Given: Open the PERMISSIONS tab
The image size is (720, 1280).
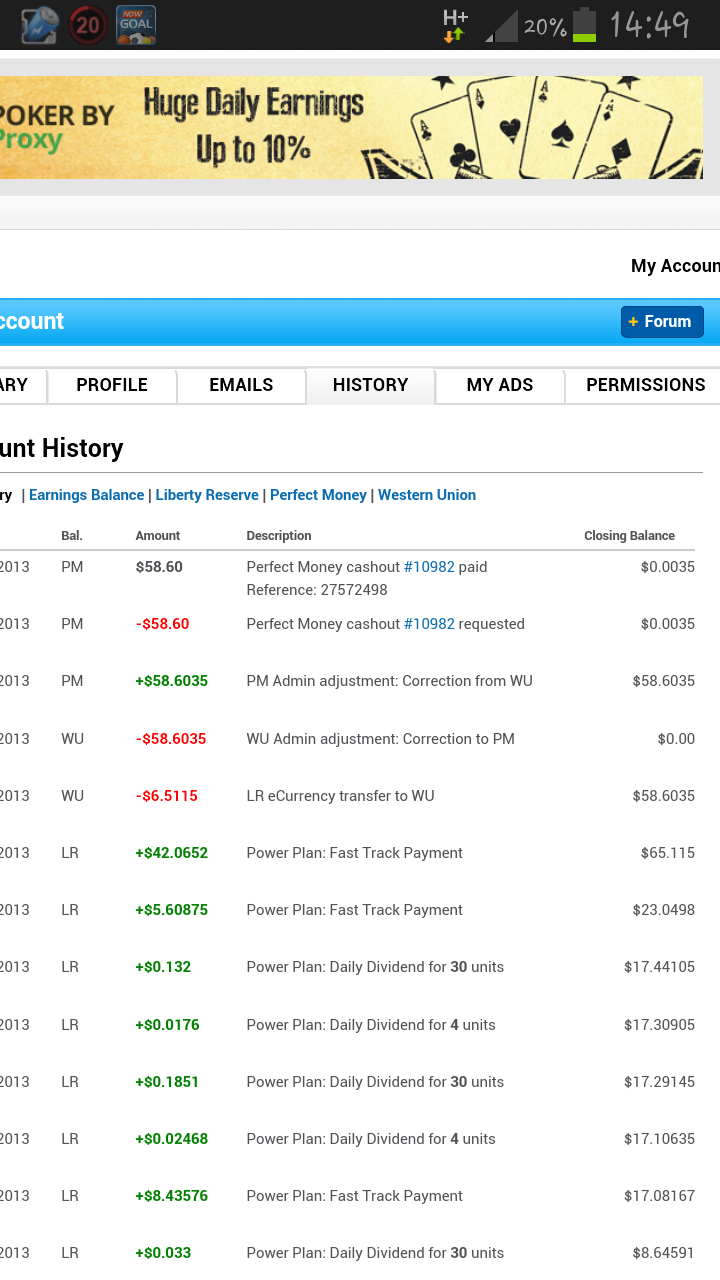Looking at the screenshot, I should pos(645,385).
